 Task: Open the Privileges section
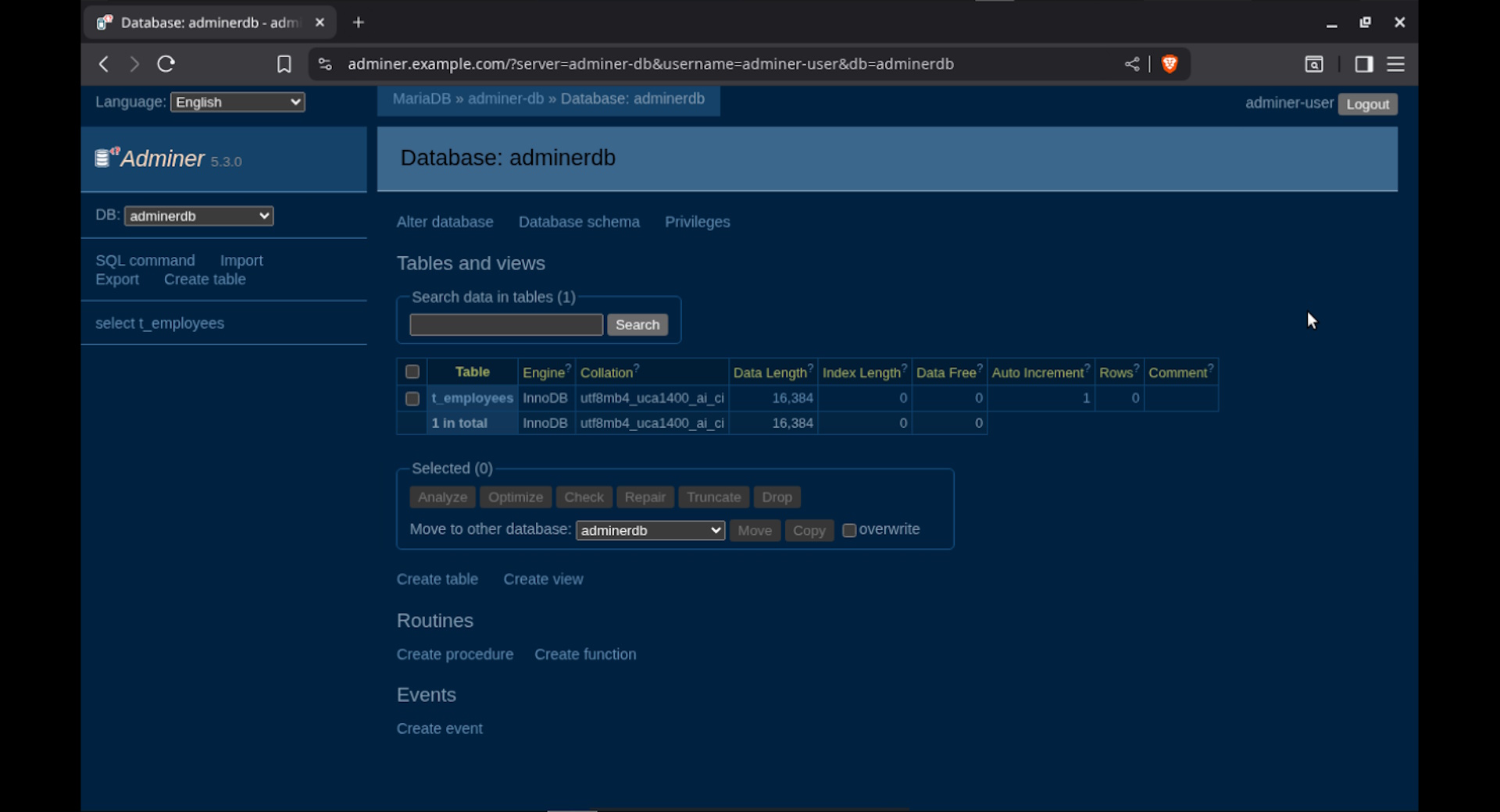tap(698, 222)
